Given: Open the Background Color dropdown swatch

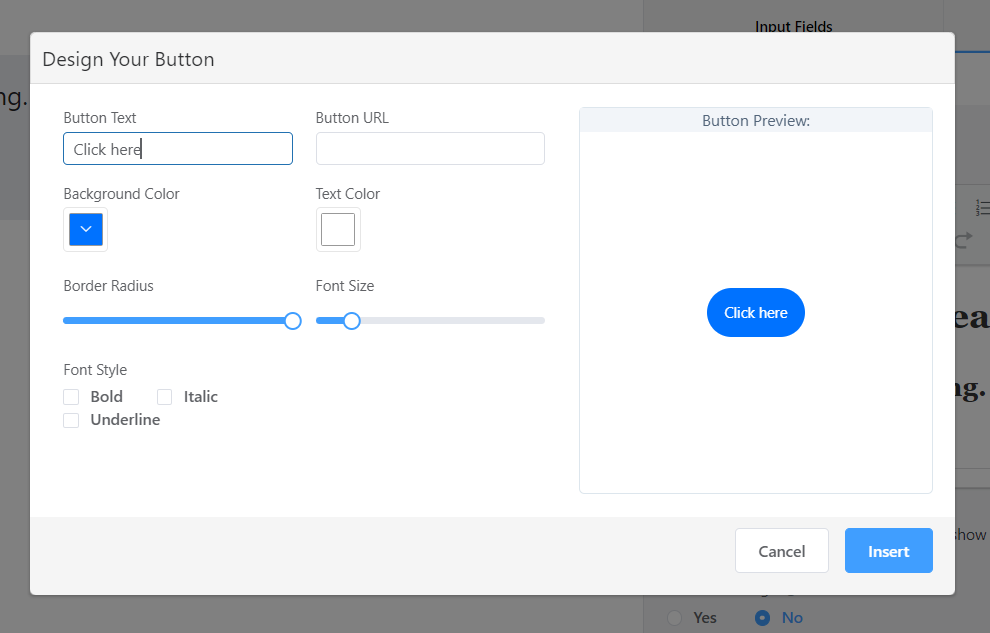Looking at the screenshot, I should pyautogui.click(x=86, y=229).
